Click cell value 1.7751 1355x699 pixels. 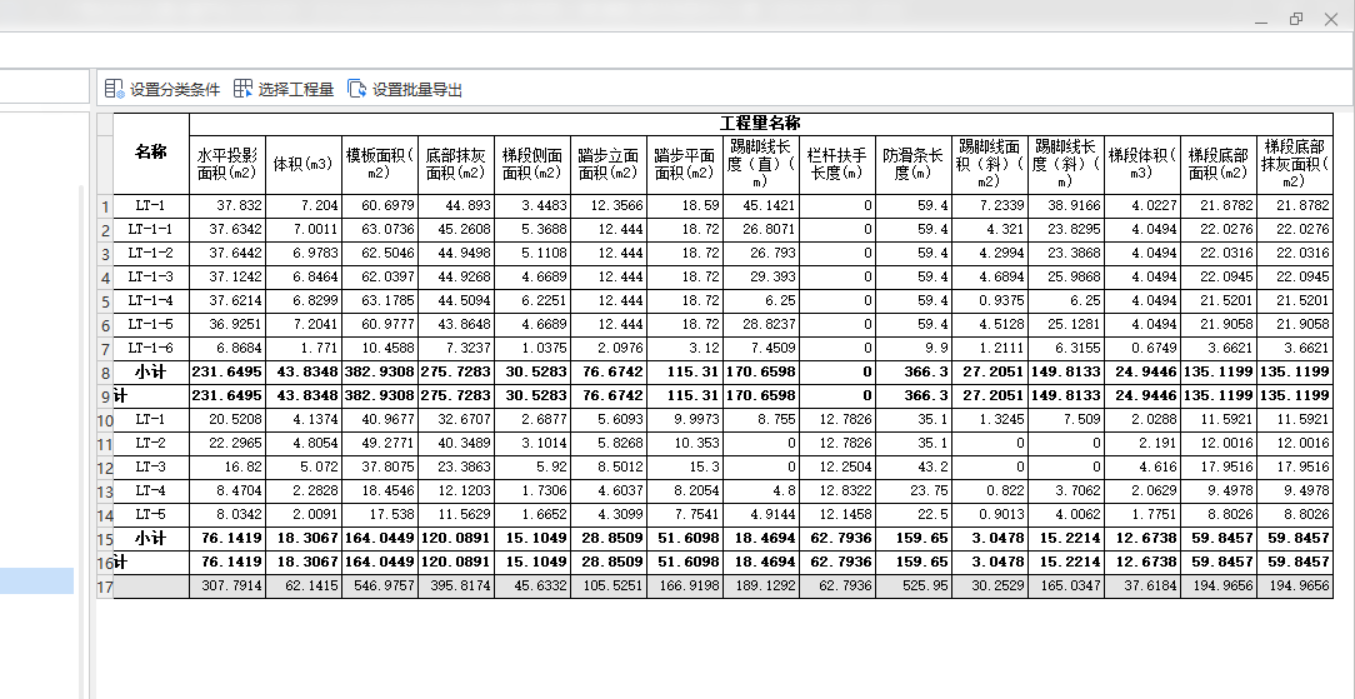click(x=1142, y=515)
